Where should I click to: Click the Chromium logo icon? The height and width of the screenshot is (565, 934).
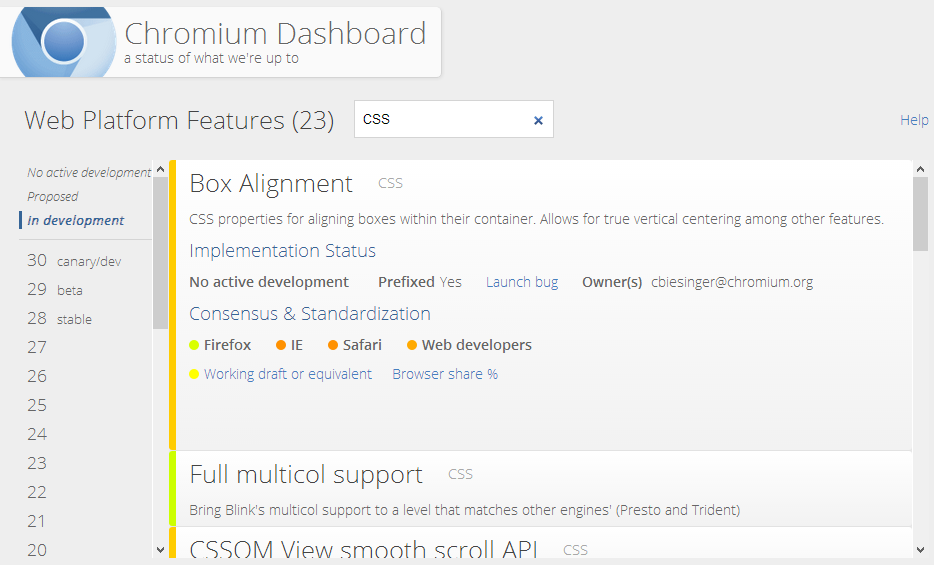point(64,42)
